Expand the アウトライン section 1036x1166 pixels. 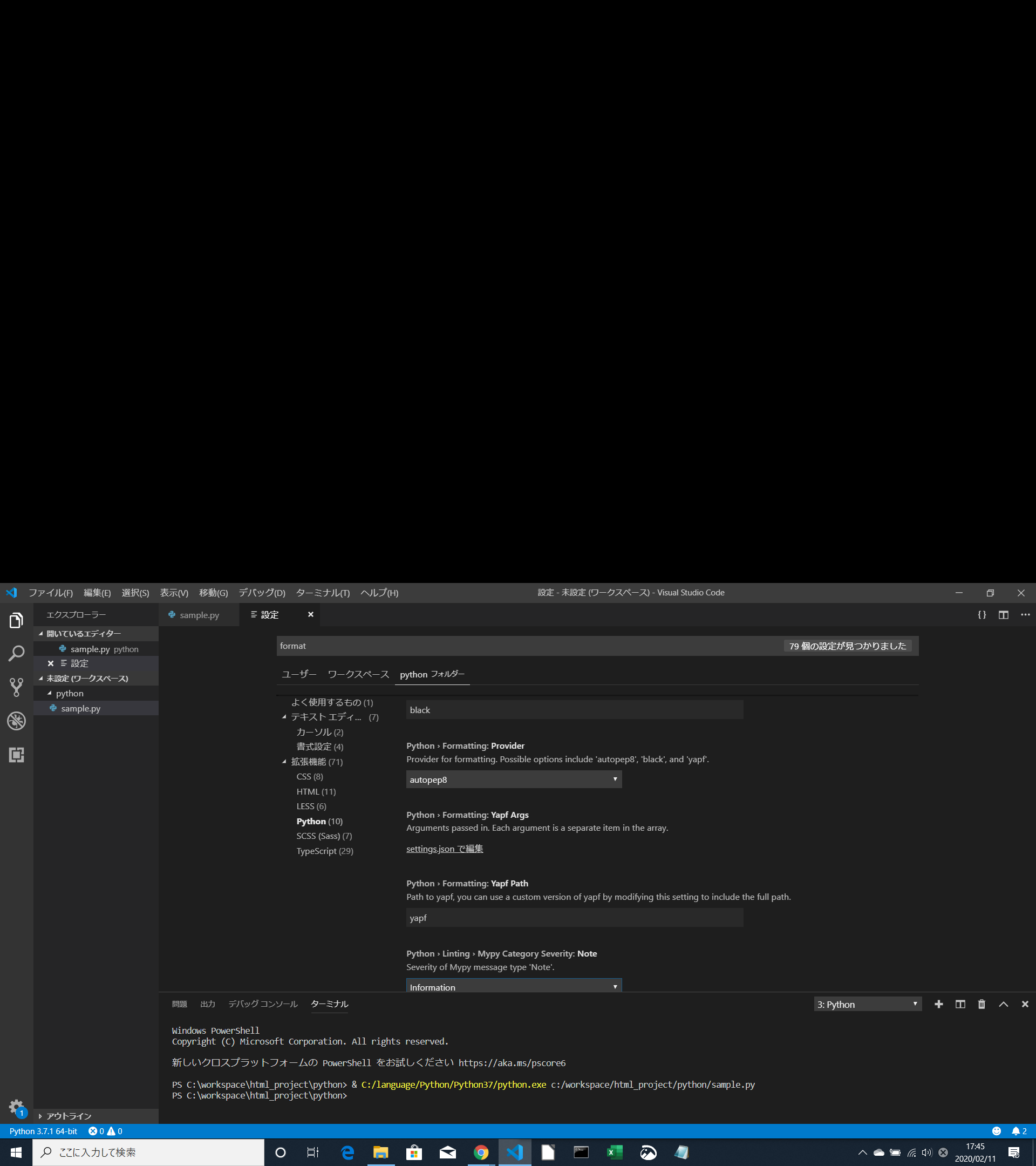tap(95, 1116)
